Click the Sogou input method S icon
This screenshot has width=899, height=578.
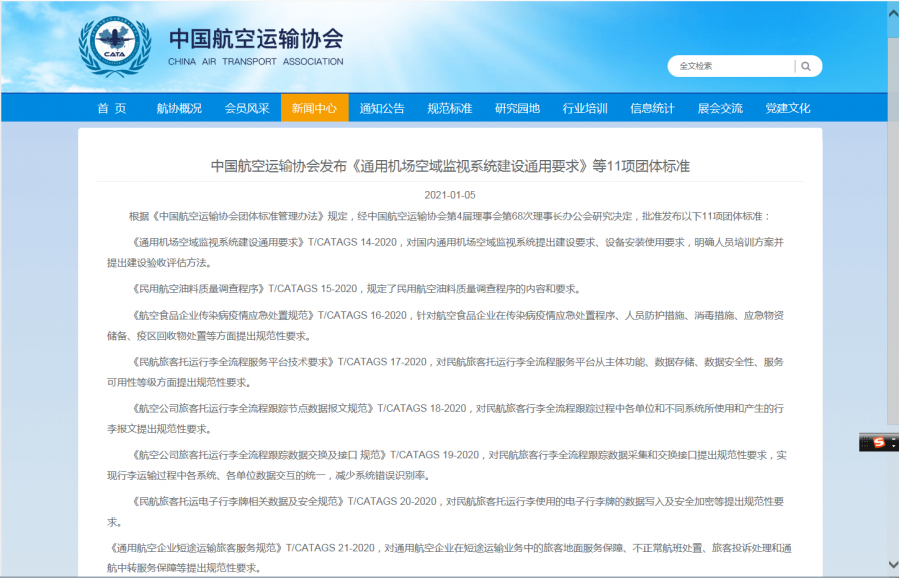pos(880,442)
